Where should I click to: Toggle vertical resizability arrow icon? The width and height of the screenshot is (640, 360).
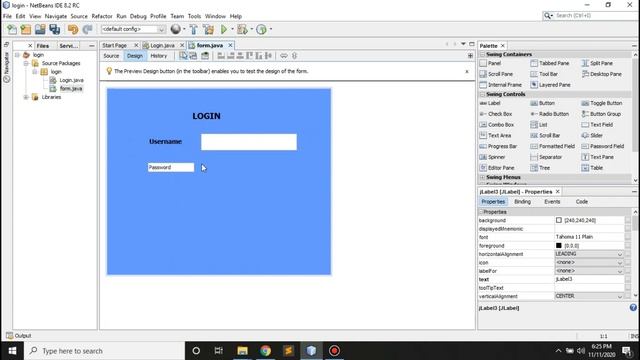click(x=294, y=56)
